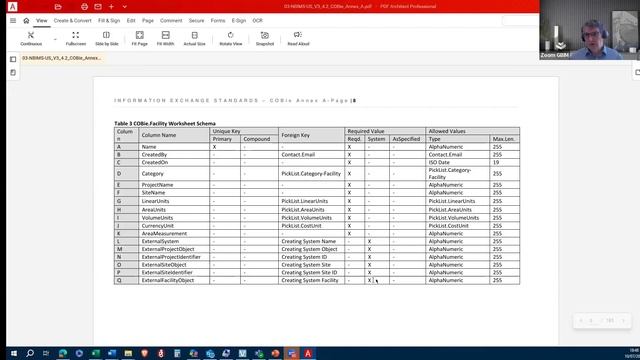
Task: Click the 'ExternalFacilityObject' column name cell
Action: pyautogui.click(x=174, y=280)
